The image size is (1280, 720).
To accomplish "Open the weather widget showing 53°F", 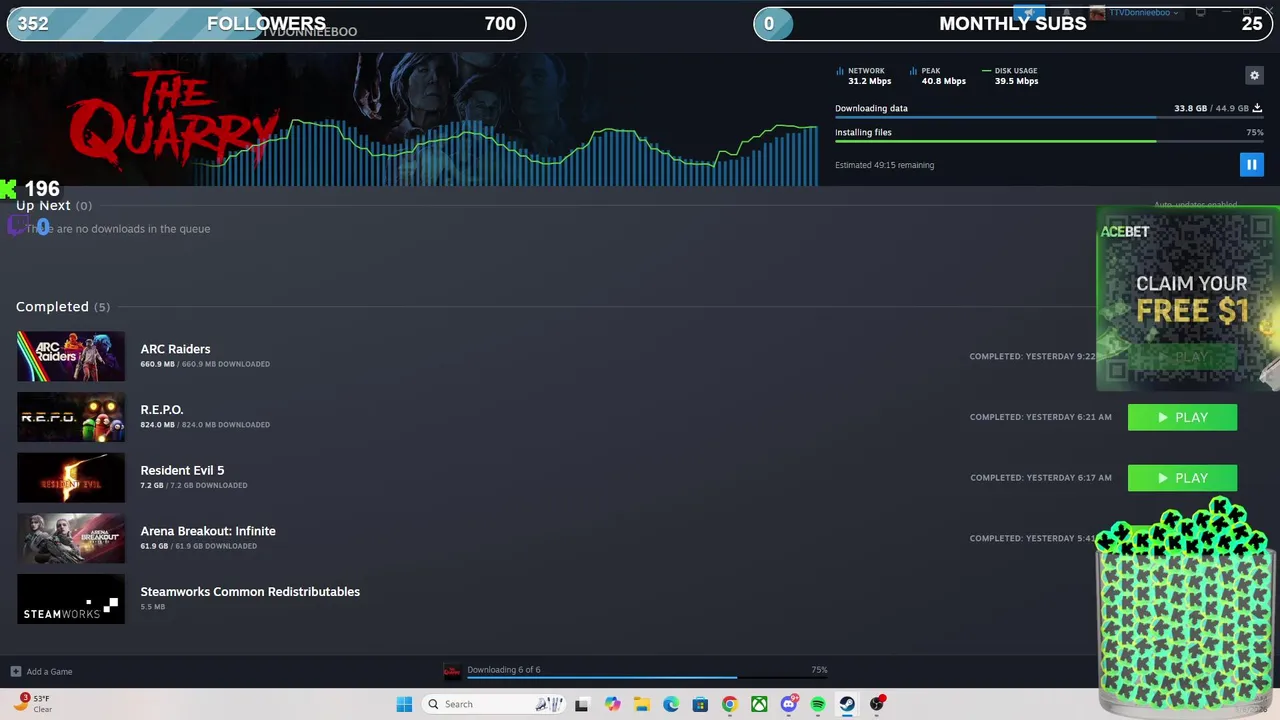I will [x=33, y=703].
